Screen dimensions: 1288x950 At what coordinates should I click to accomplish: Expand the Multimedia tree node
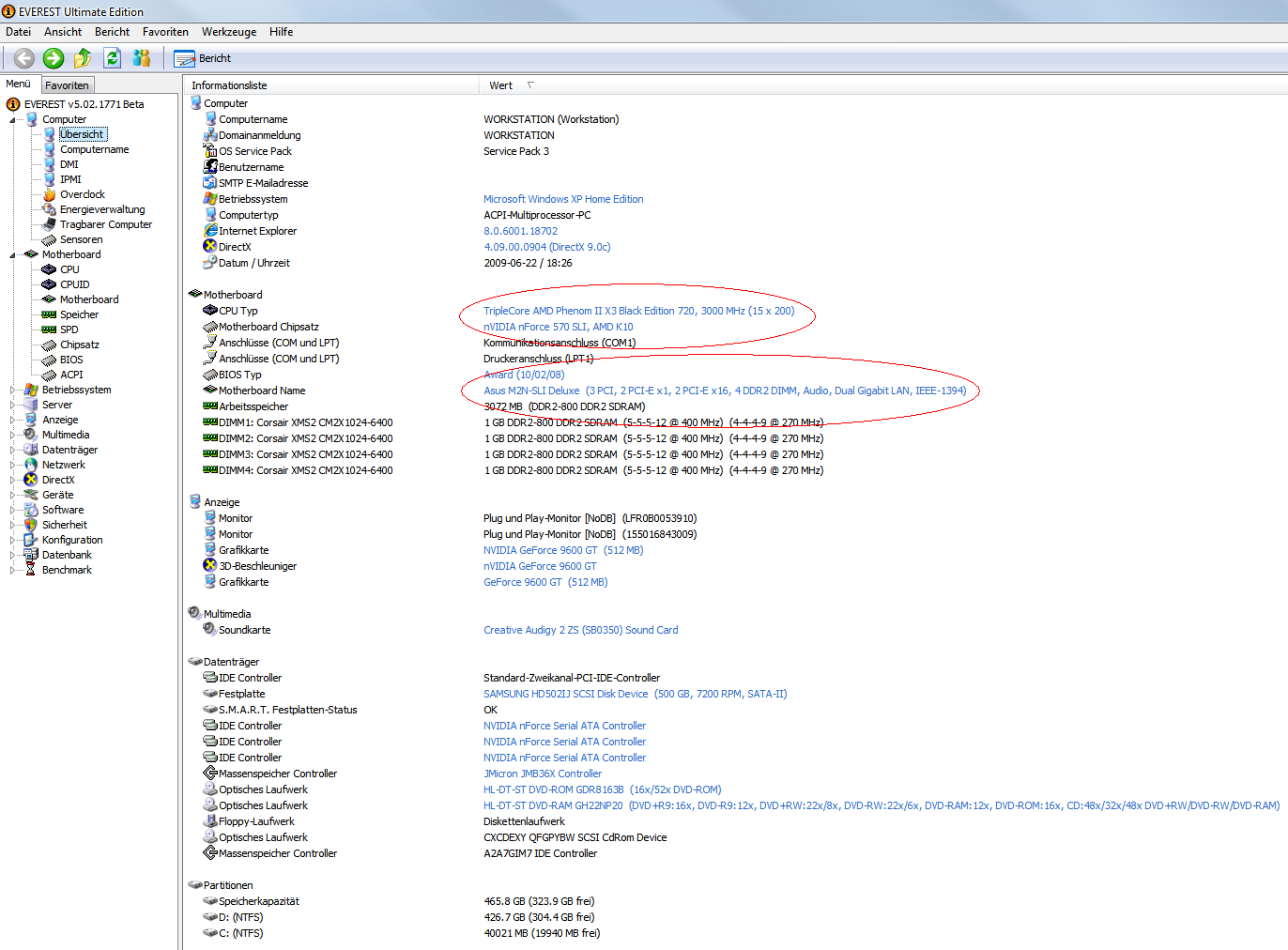(x=13, y=436)
